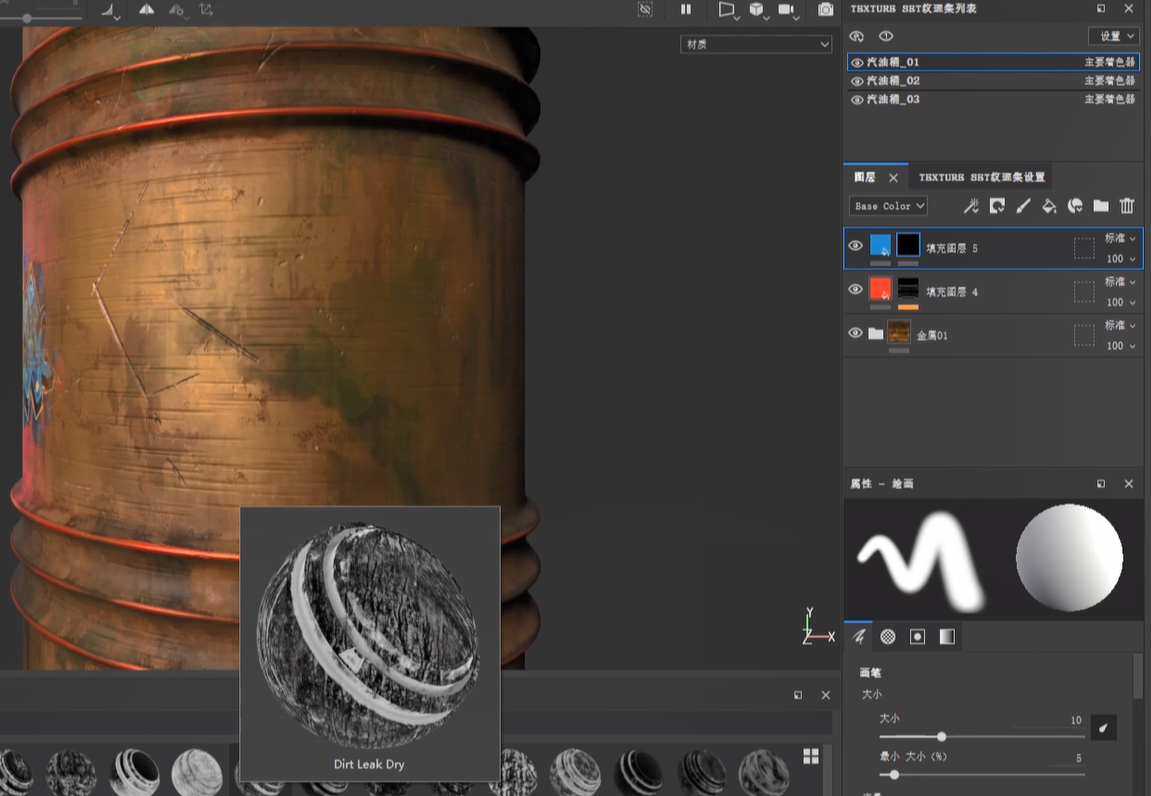Switch to TEXTURE SET 纹理集设置 tab
Image resolution: width=1151 pixels, height=796 pixels.
click(x=982, y=177)
